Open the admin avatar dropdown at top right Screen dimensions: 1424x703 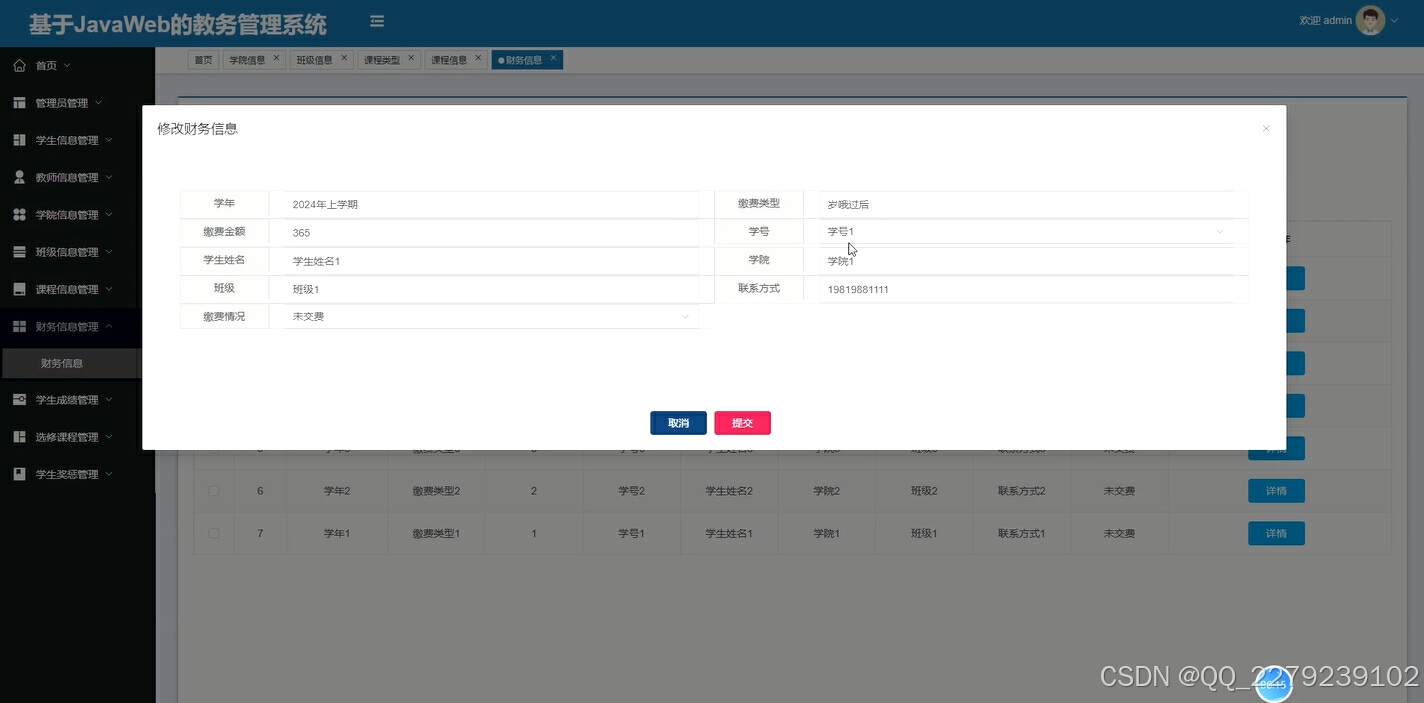pos(1369,19)
